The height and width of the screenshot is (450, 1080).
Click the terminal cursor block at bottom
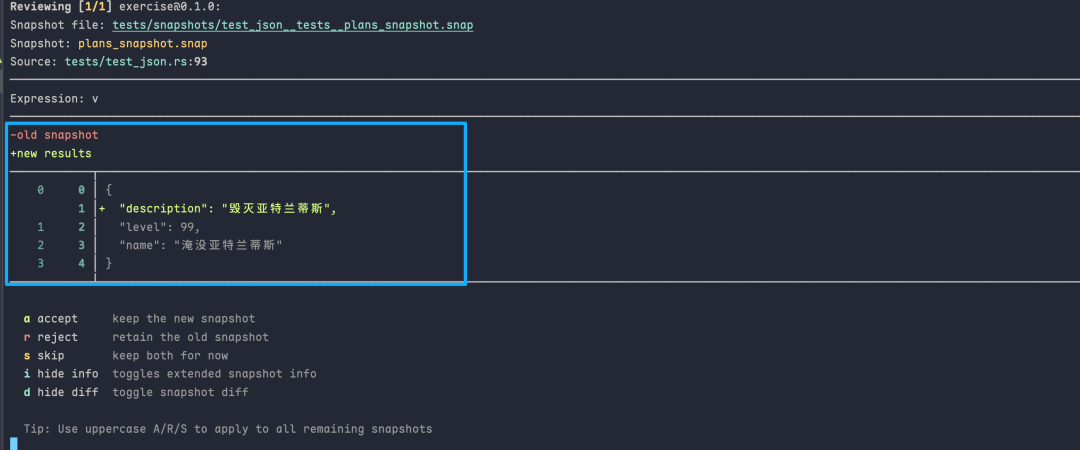point(14,443)
